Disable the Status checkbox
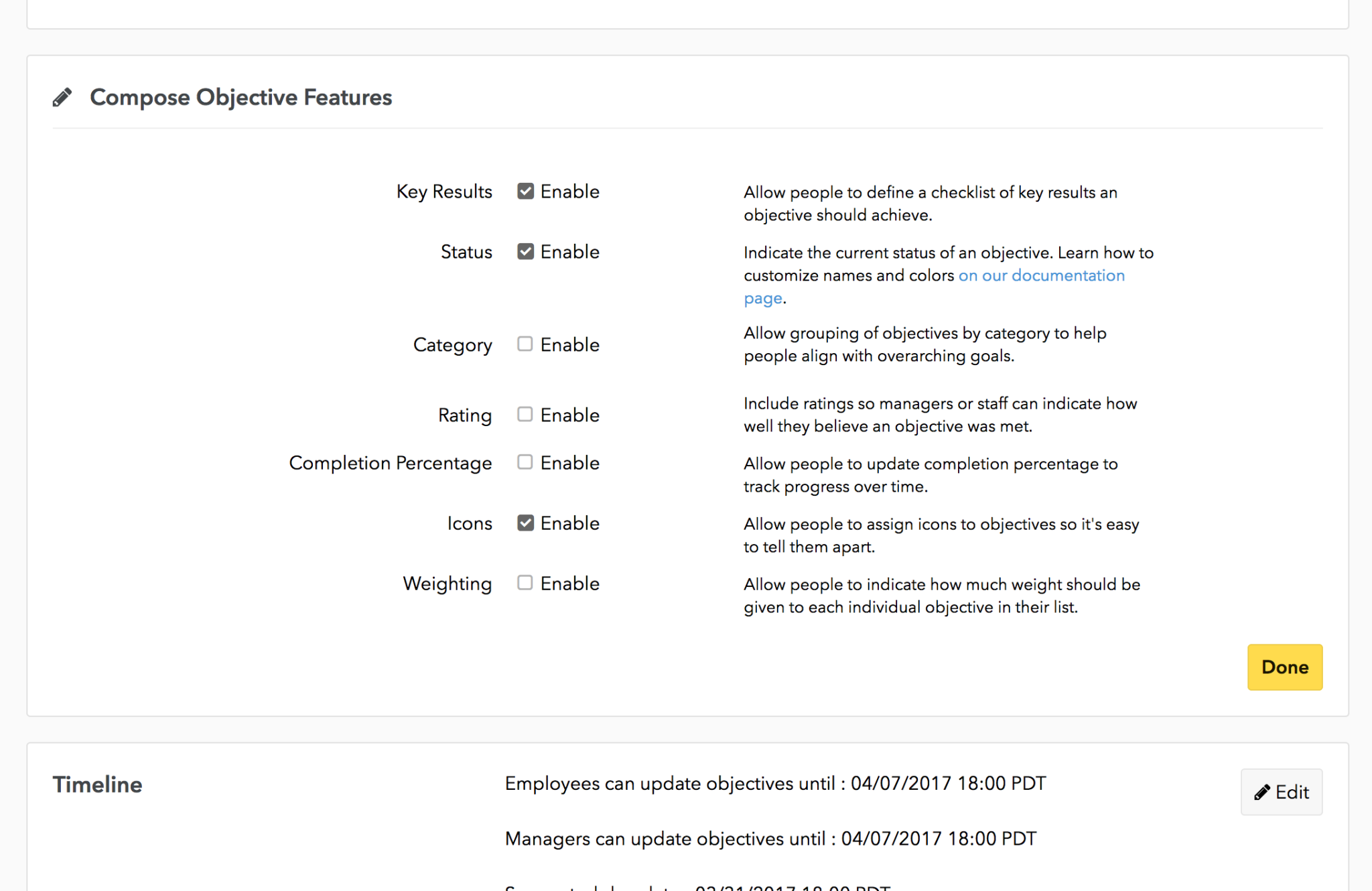The height and width of the screenshot is (891, 1372). 525,251
